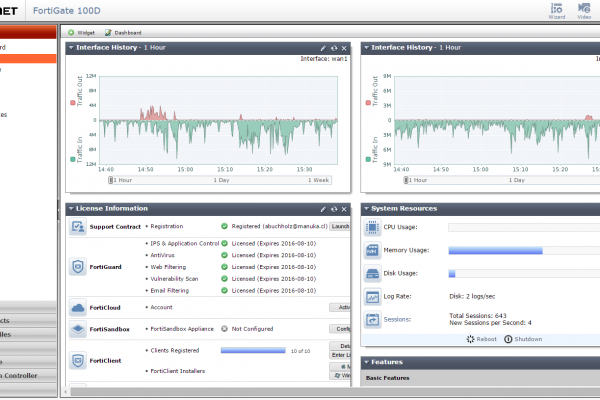600x400 pixels.
Task: Click the FortiCloud cloud icon
Action: pyautogui.click(x=78, y=307)
